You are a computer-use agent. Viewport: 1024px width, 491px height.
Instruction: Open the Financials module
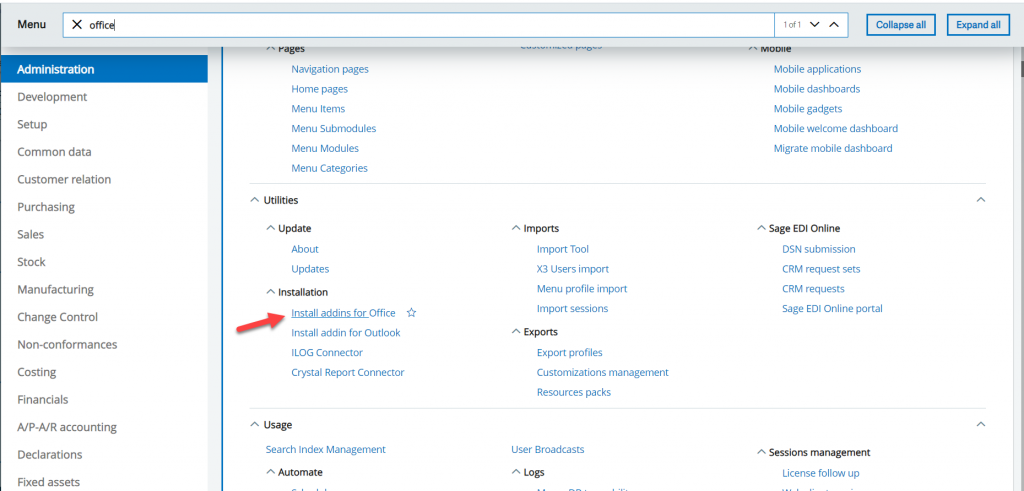(x=42, y=399)
